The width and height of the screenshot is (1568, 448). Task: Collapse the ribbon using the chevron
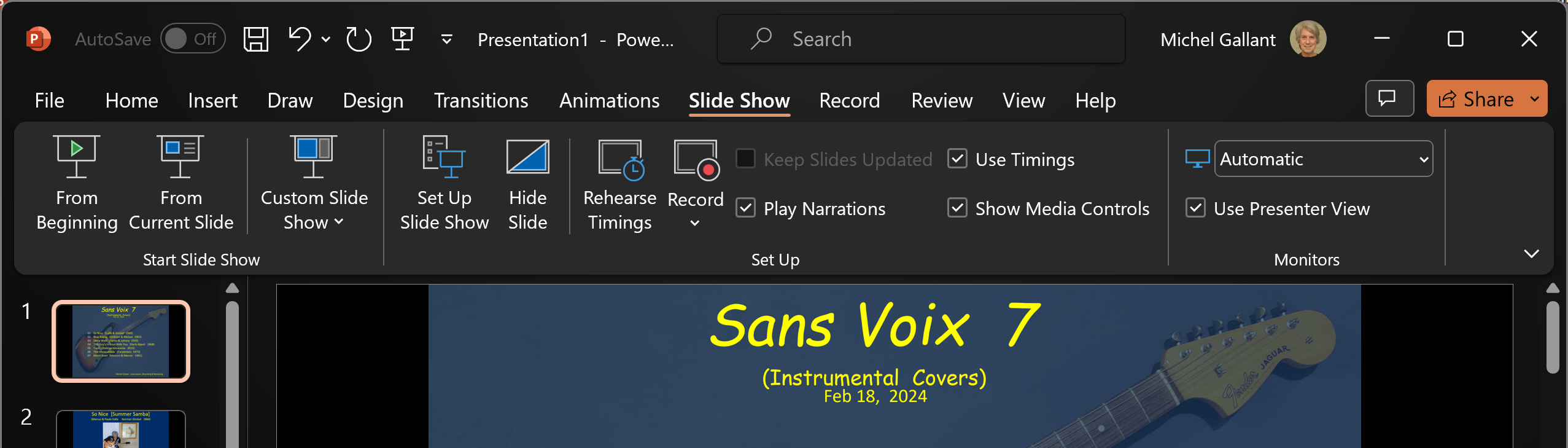tap(1531, 253)
